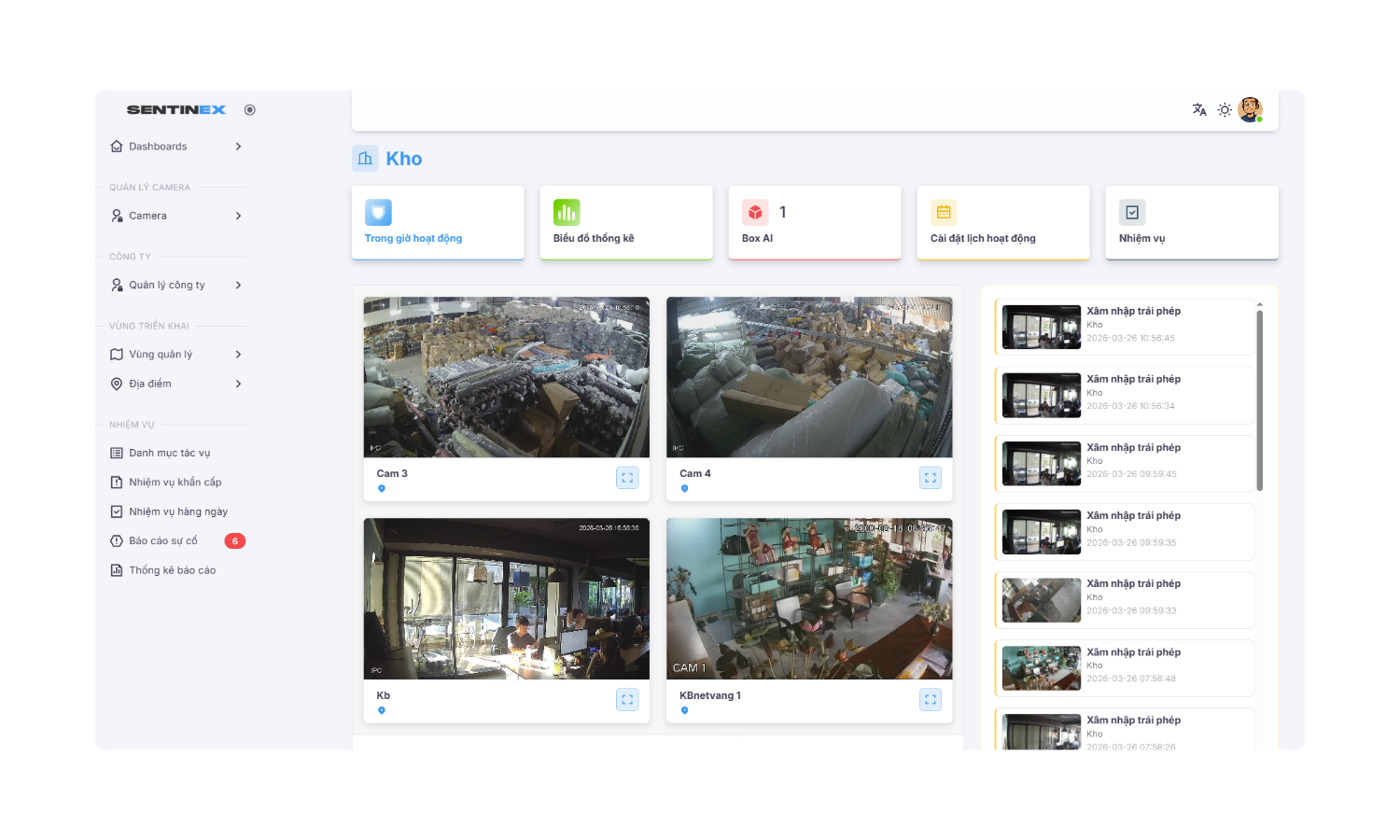This screenshot has height=840, width=1400.
Task: Toggle the light/dark theme sun icon
Action: [x=1225, y=110]
